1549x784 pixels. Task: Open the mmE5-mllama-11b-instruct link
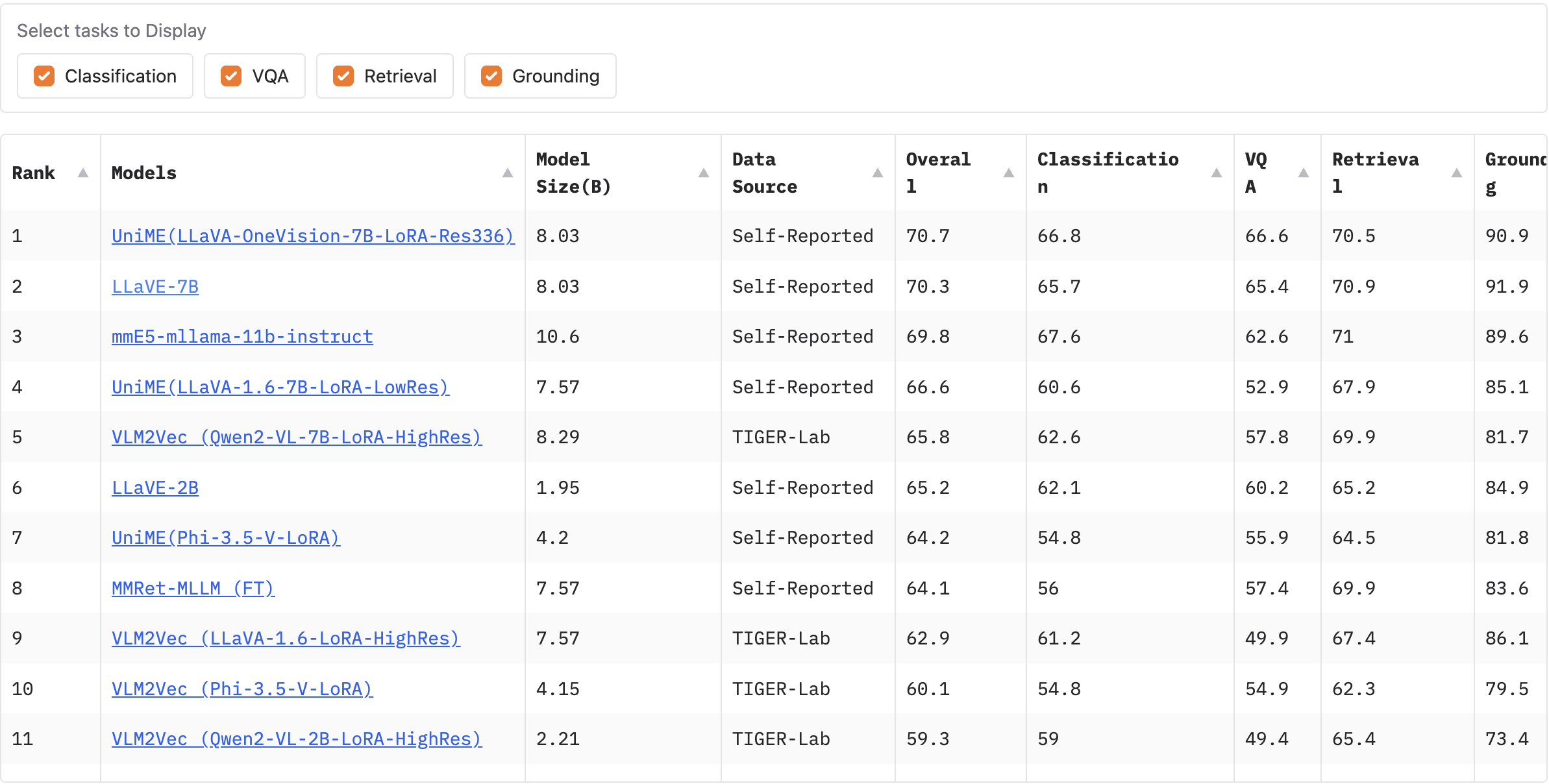click(x=242, y=336)
